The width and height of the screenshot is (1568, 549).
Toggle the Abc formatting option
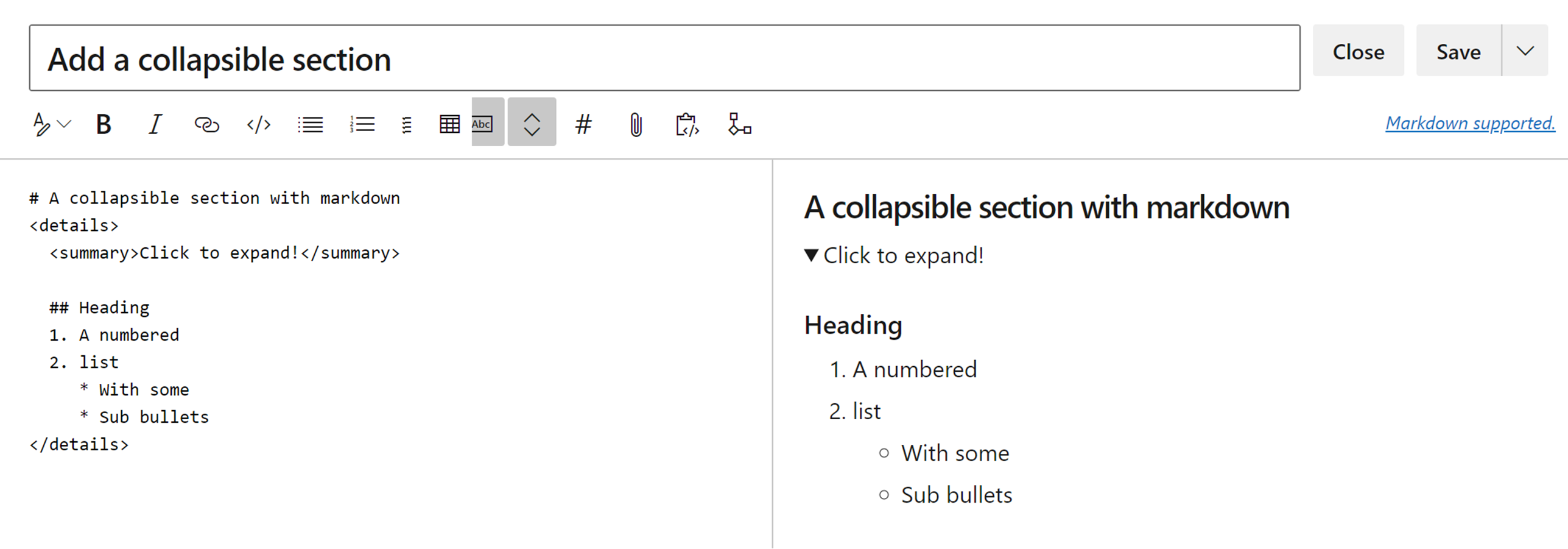point(483,122)
